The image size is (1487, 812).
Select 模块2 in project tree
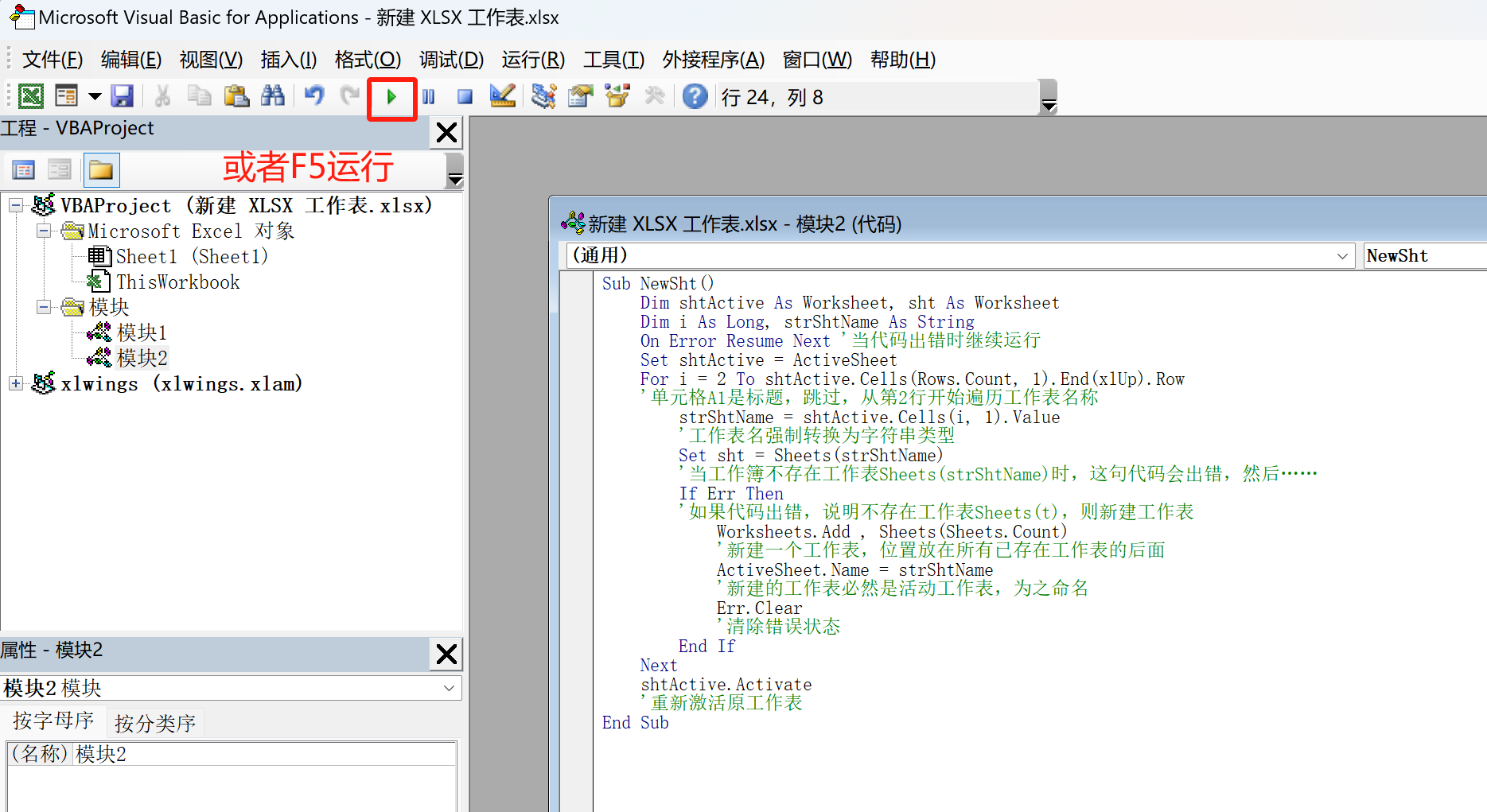[142, 358]
